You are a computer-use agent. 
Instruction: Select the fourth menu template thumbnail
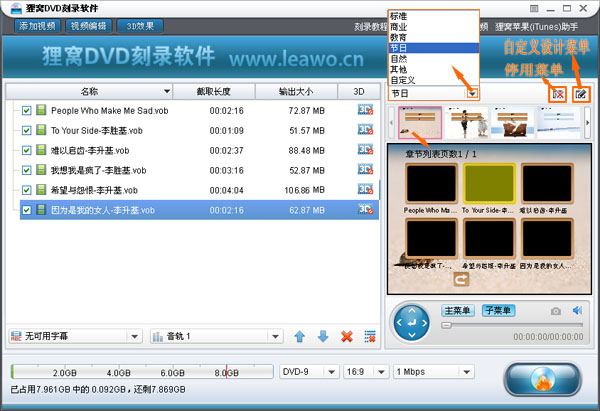(x=559, y=122)
